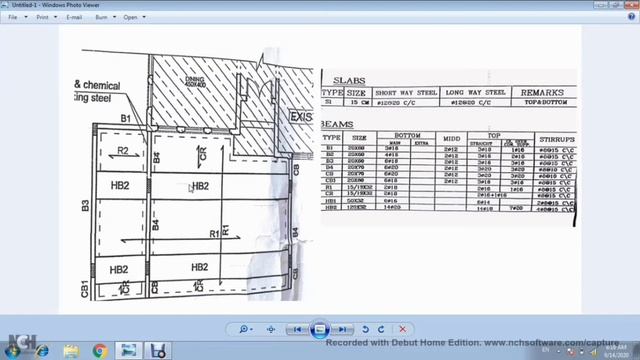The width and height of the screenshot is (640, 360).
Task: Click the "R2" label in plan
Action: [123, 151]
